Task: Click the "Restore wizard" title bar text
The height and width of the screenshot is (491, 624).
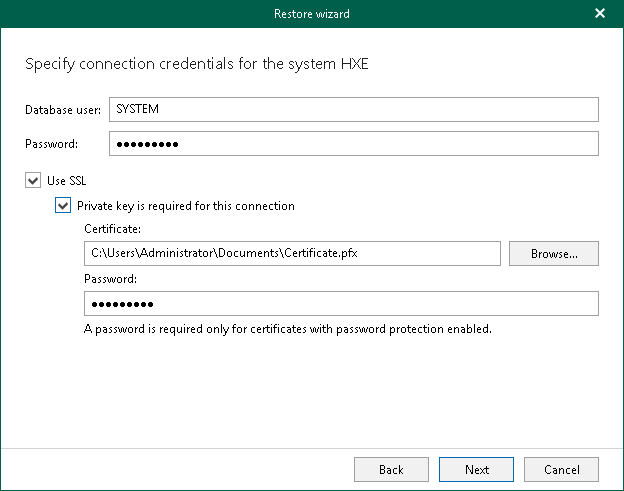Action: [x=312, y=14]
